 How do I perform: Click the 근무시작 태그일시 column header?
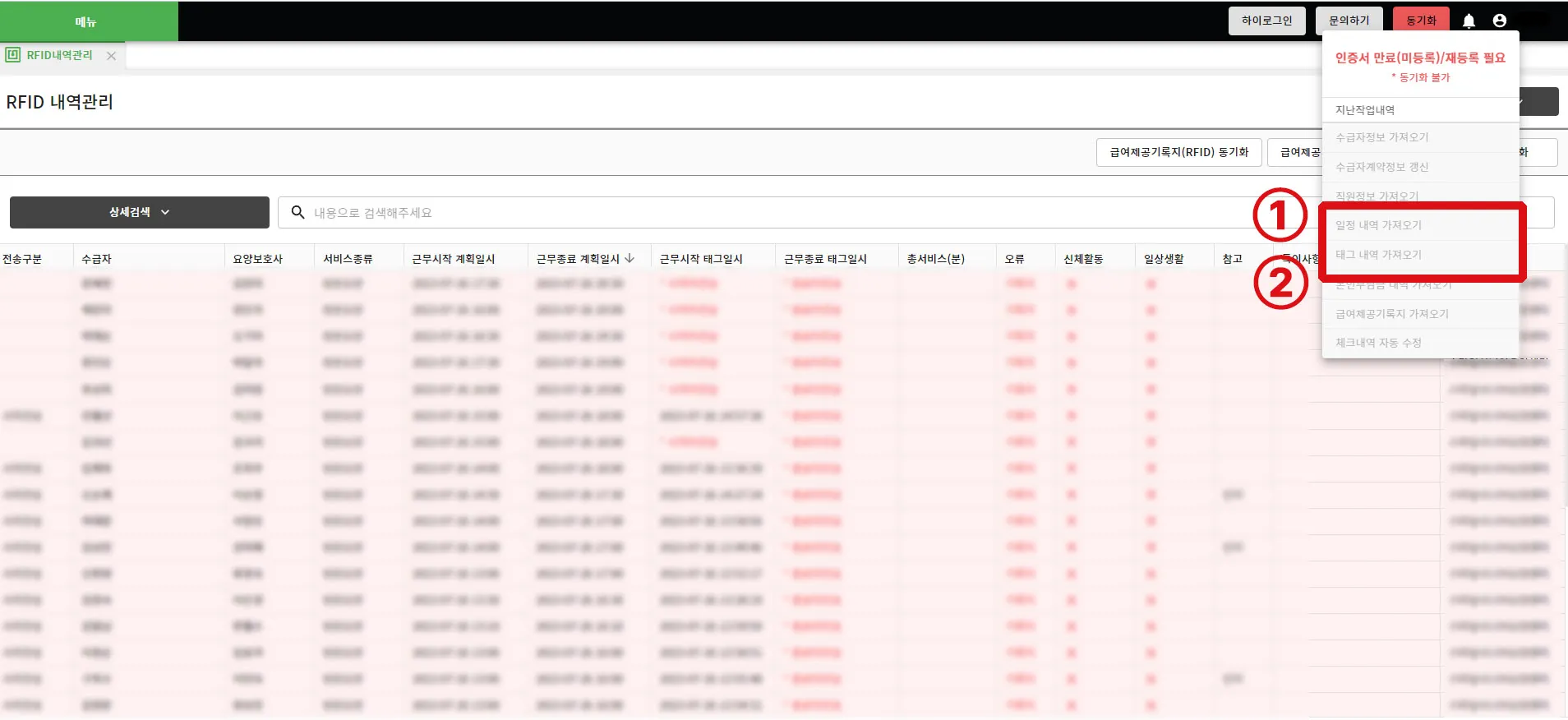701,259
